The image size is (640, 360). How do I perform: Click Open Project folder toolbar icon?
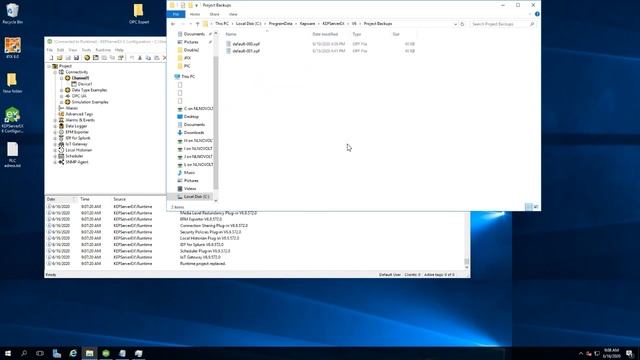(x=60, y=58)
